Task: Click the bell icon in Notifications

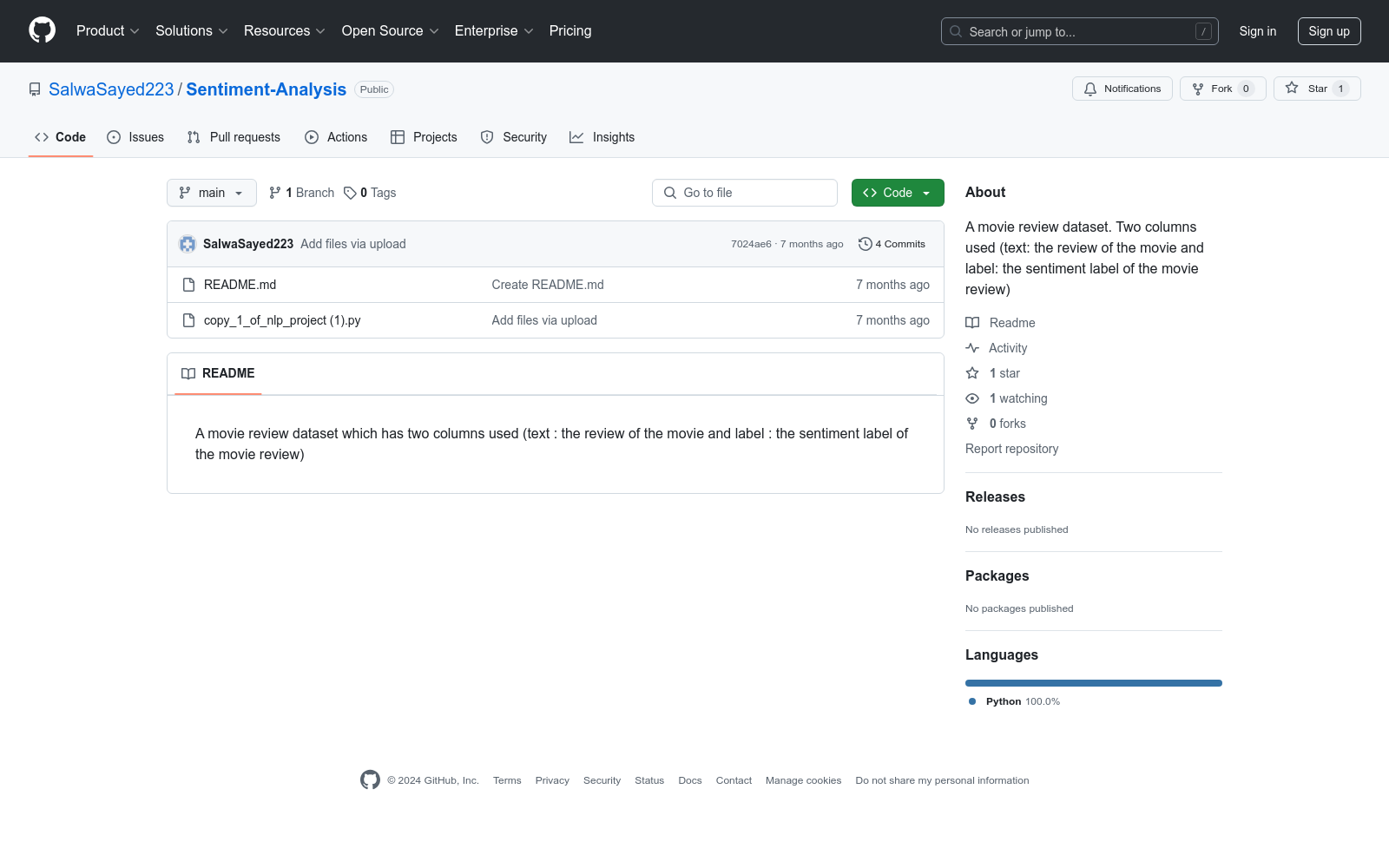Action: (x=1090, y=89)
